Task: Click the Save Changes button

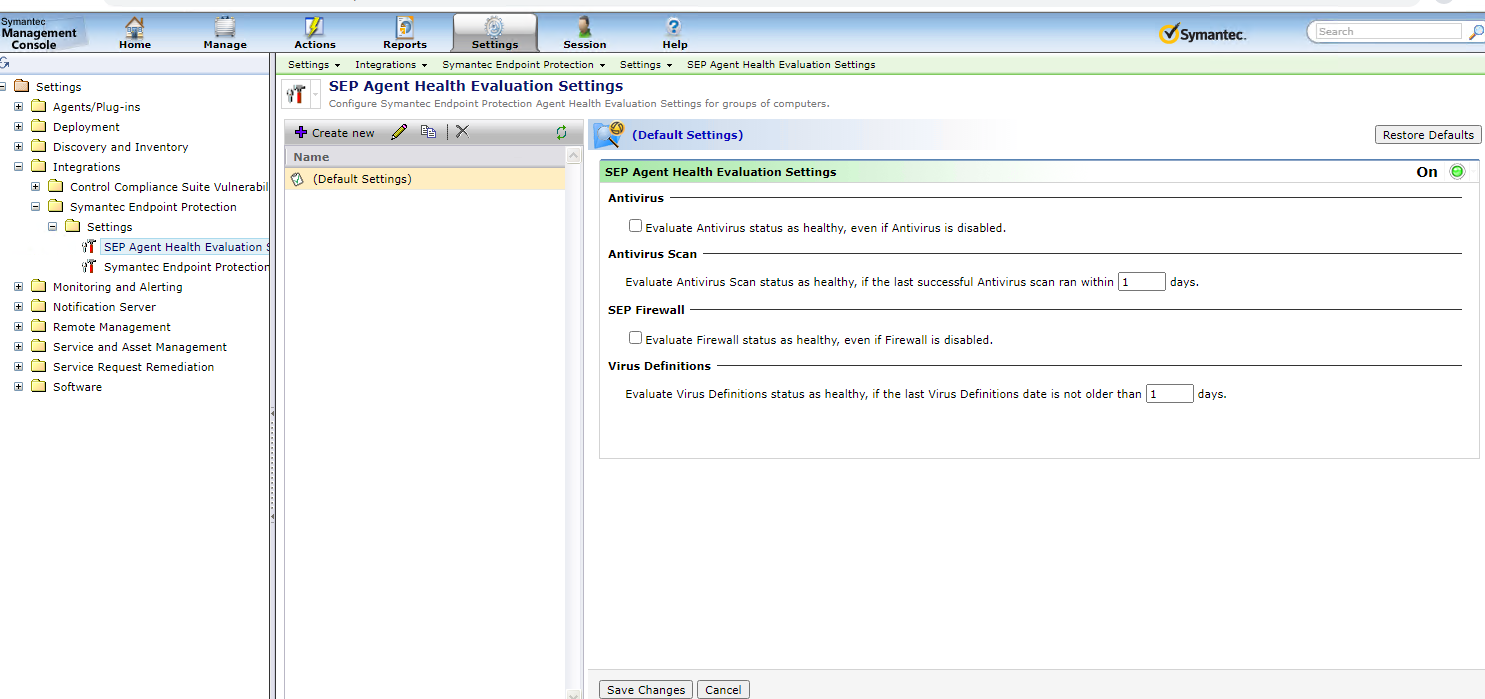Action: [x=646, y=690]
